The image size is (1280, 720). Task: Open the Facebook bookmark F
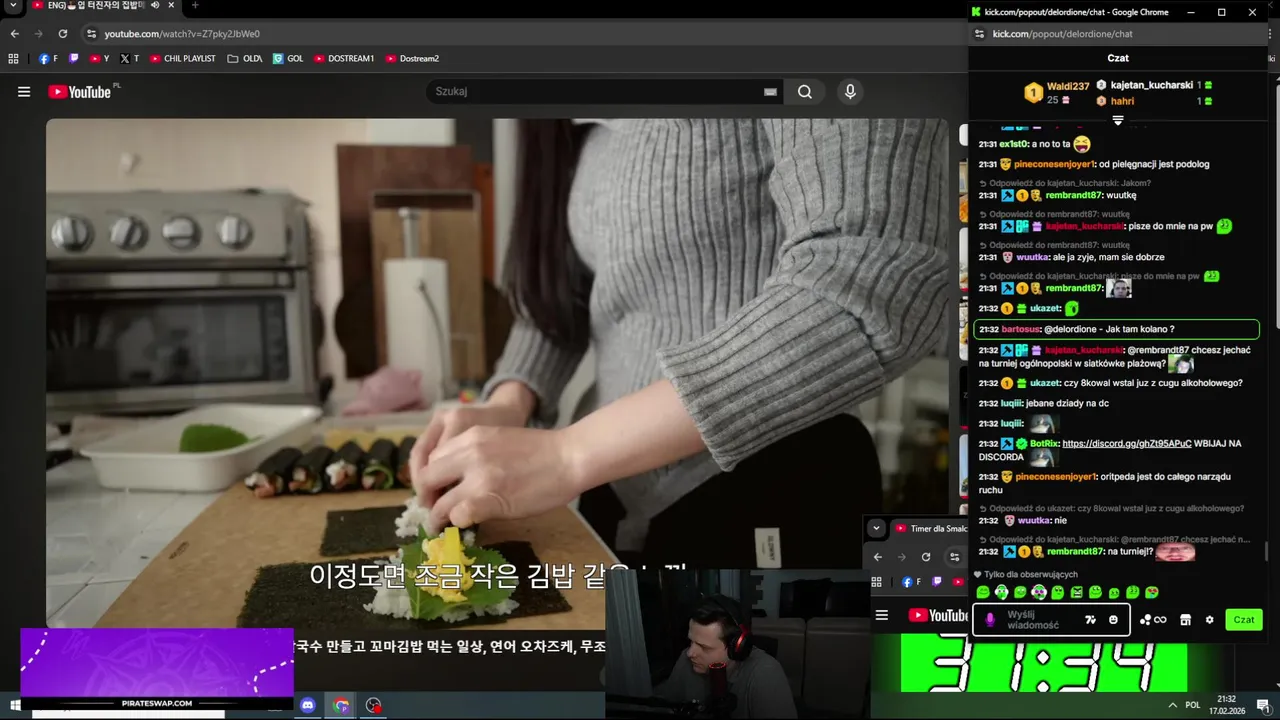coord(48,58)
